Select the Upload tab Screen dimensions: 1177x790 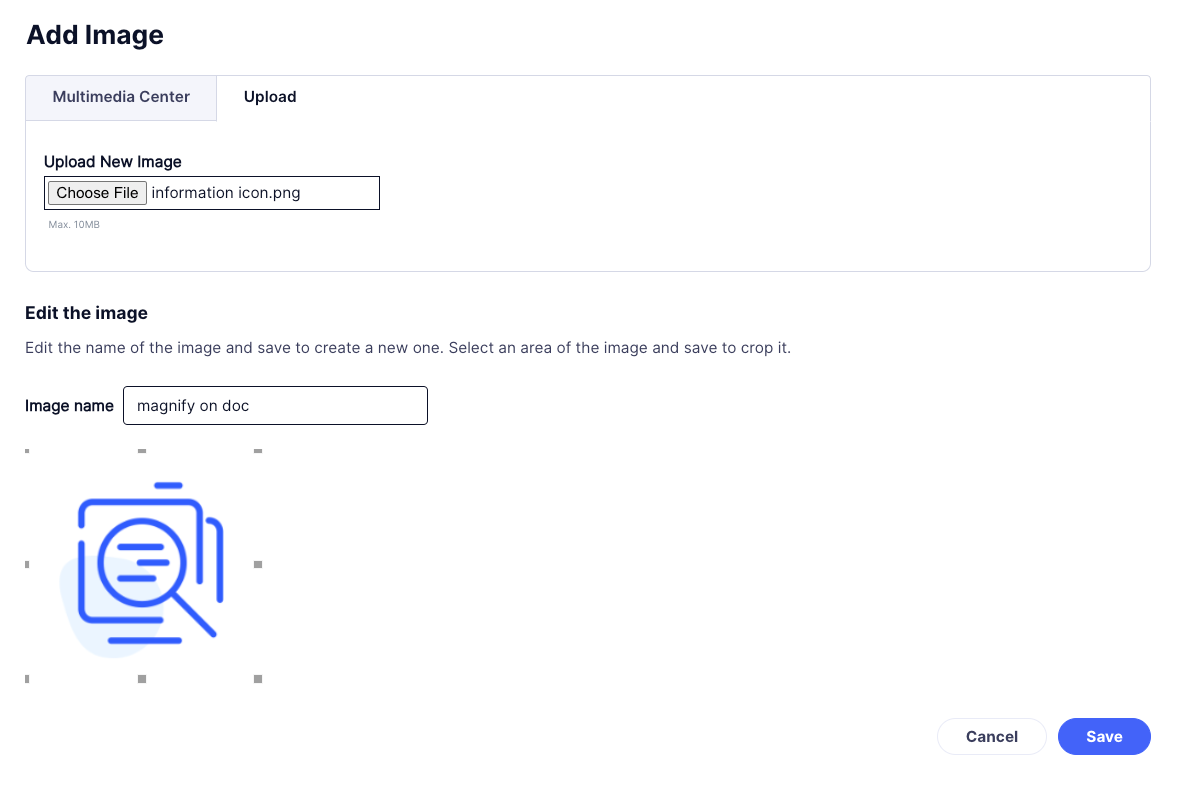tap(270, 98)
